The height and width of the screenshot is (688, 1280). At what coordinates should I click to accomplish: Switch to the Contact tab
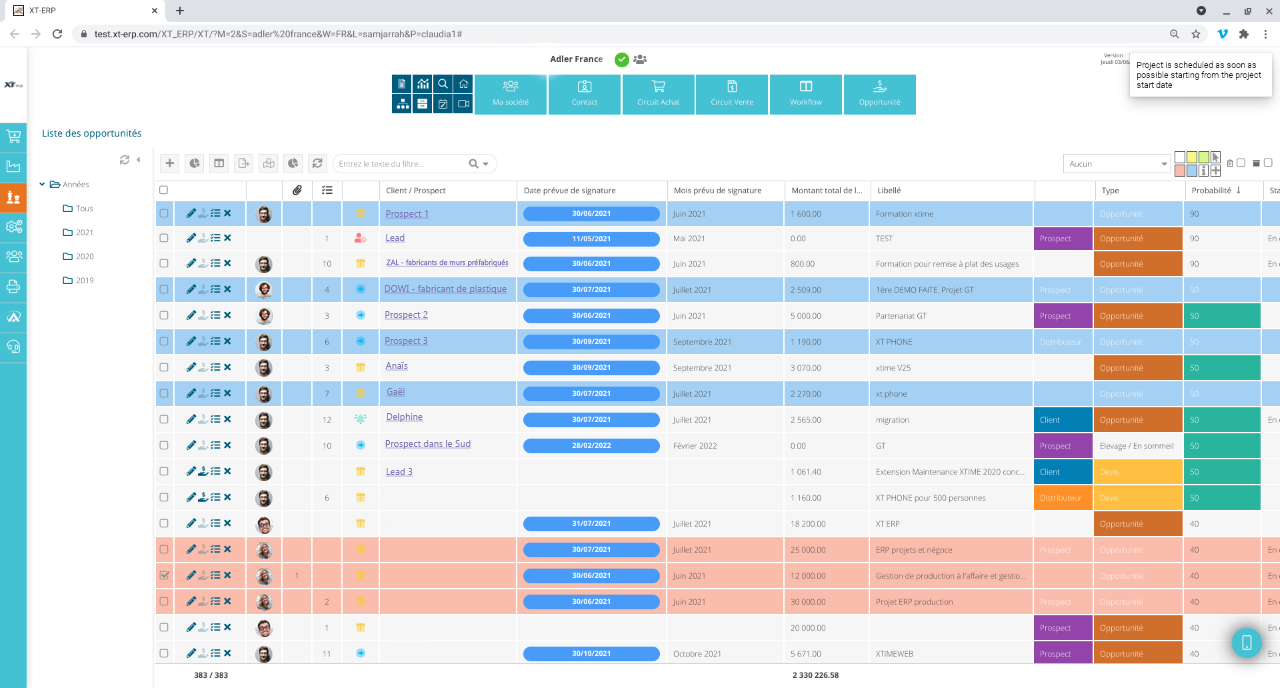(x=584, y=94)
